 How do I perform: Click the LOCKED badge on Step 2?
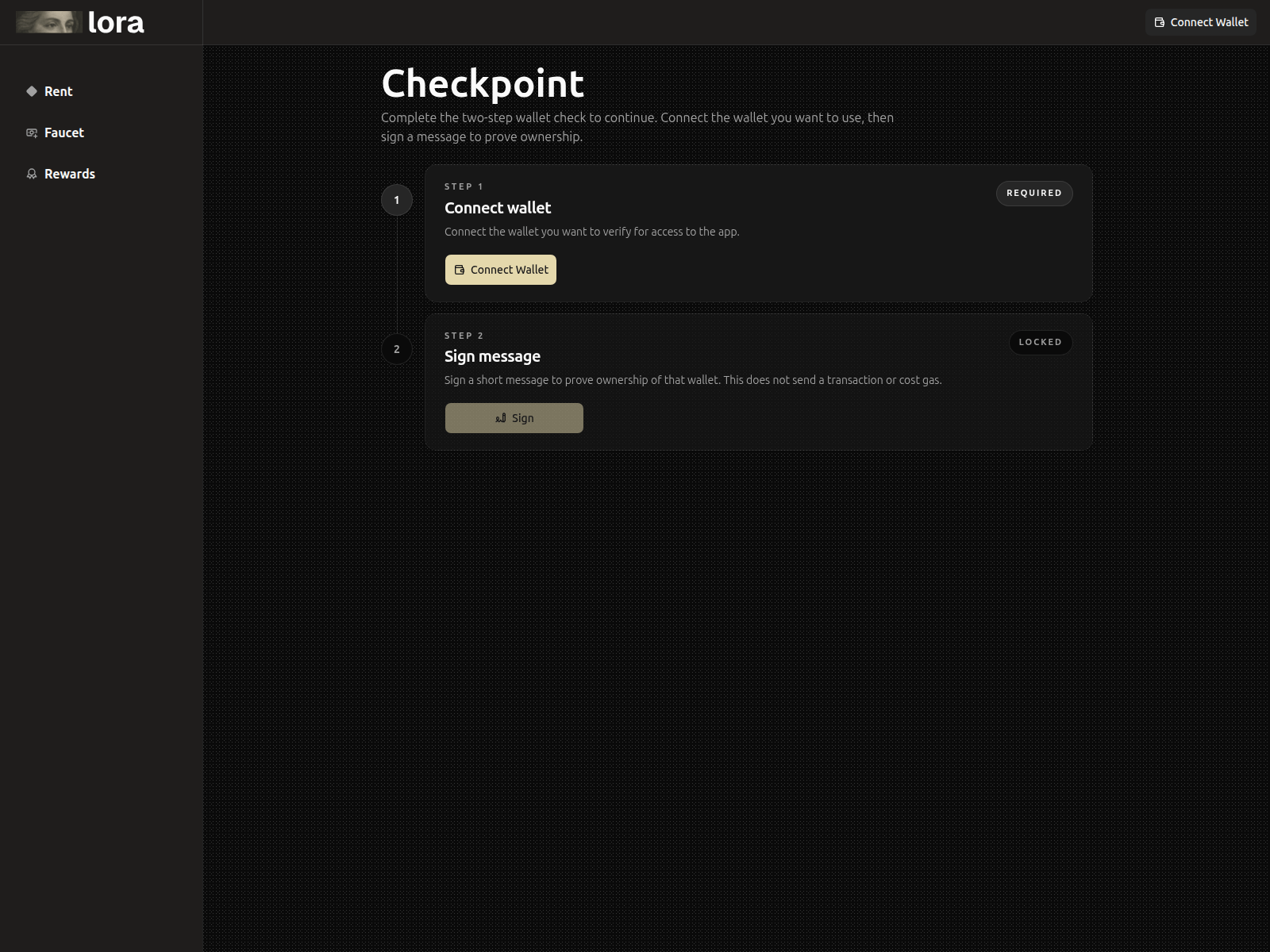(x=1041, y=342)
